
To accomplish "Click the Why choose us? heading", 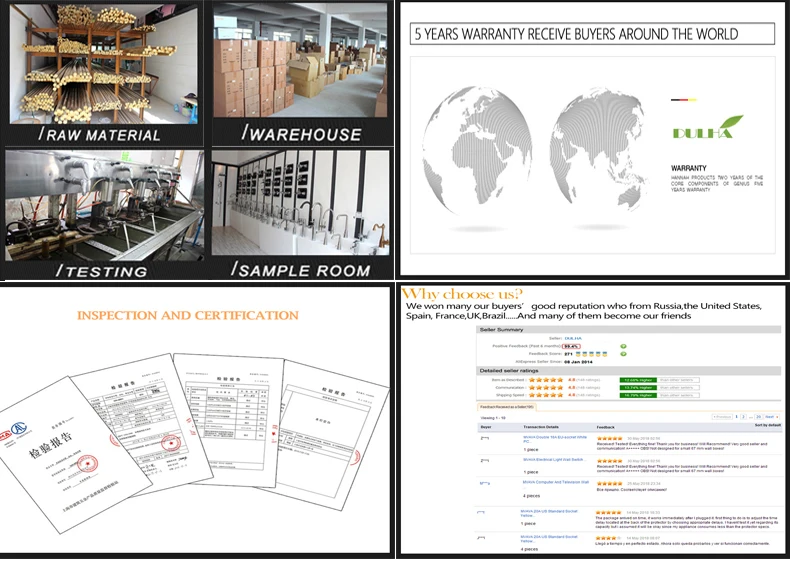I will [x=462, y=294].
